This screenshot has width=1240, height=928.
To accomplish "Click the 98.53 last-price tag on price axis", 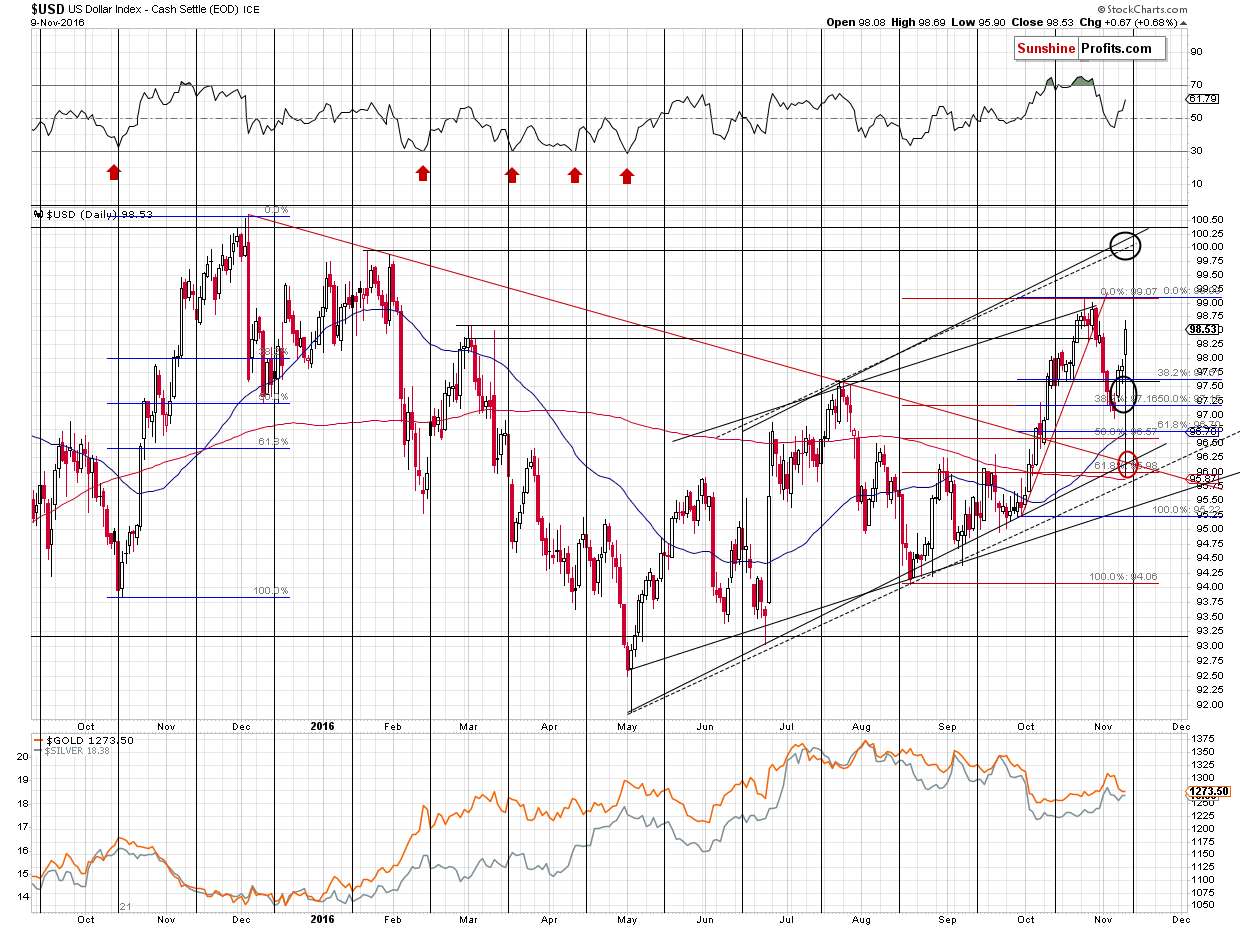I will coord(1200,328).
